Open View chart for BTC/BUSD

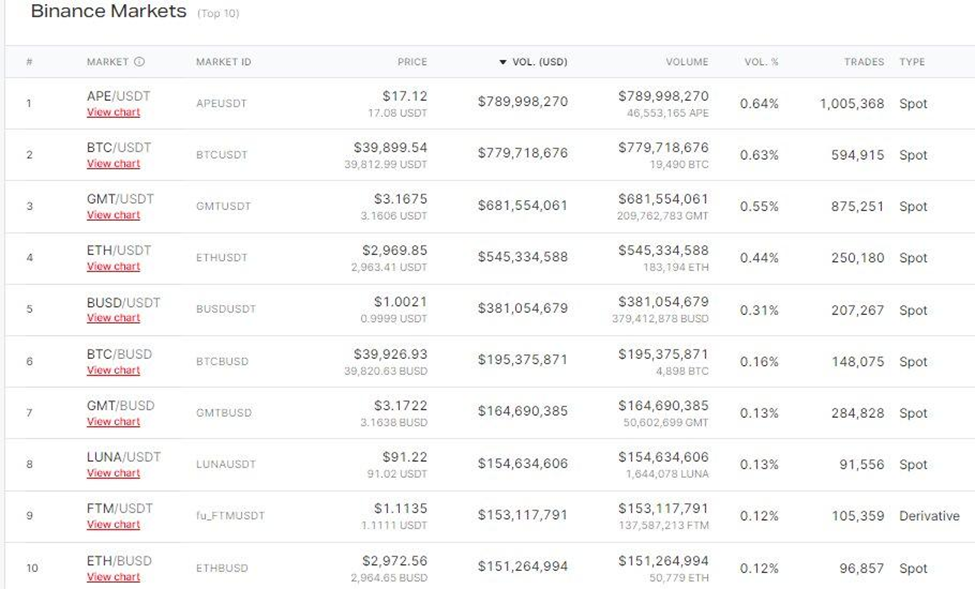coord(113,371)
